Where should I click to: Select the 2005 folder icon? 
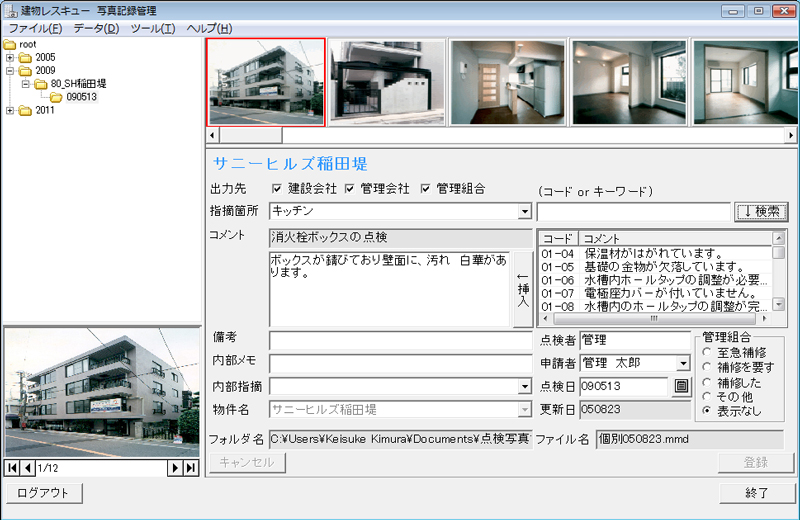pos(25,58)
